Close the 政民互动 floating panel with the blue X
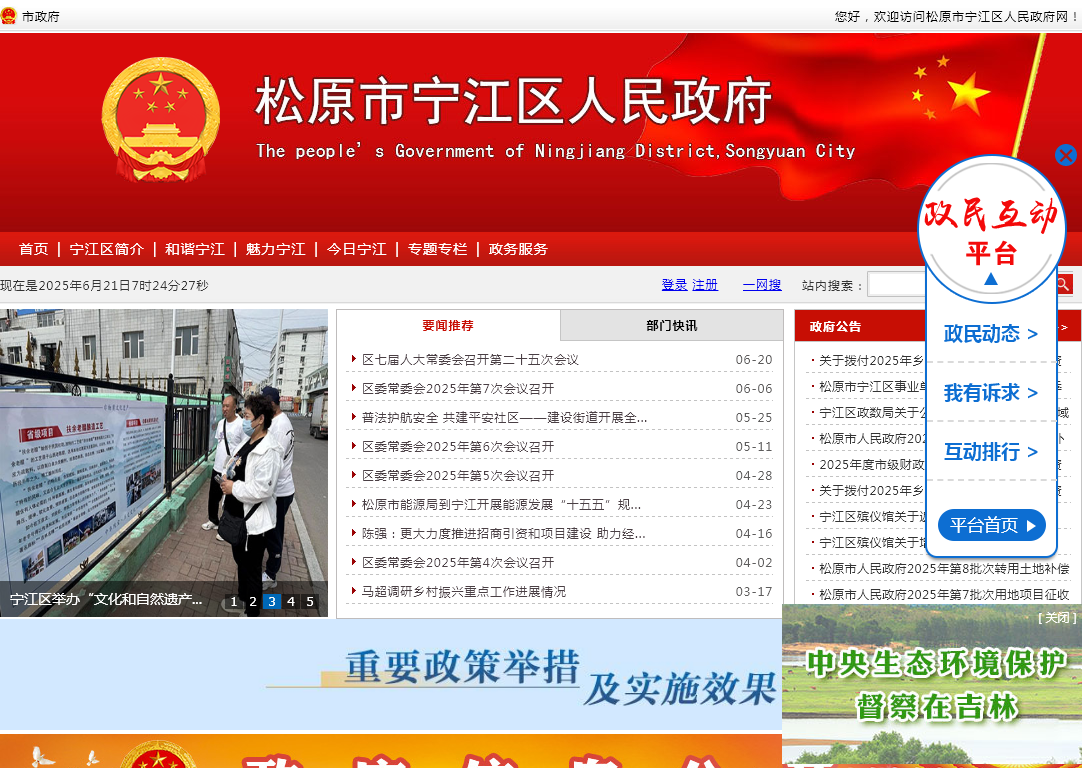1082x768 pixels. coord(1065,155)
